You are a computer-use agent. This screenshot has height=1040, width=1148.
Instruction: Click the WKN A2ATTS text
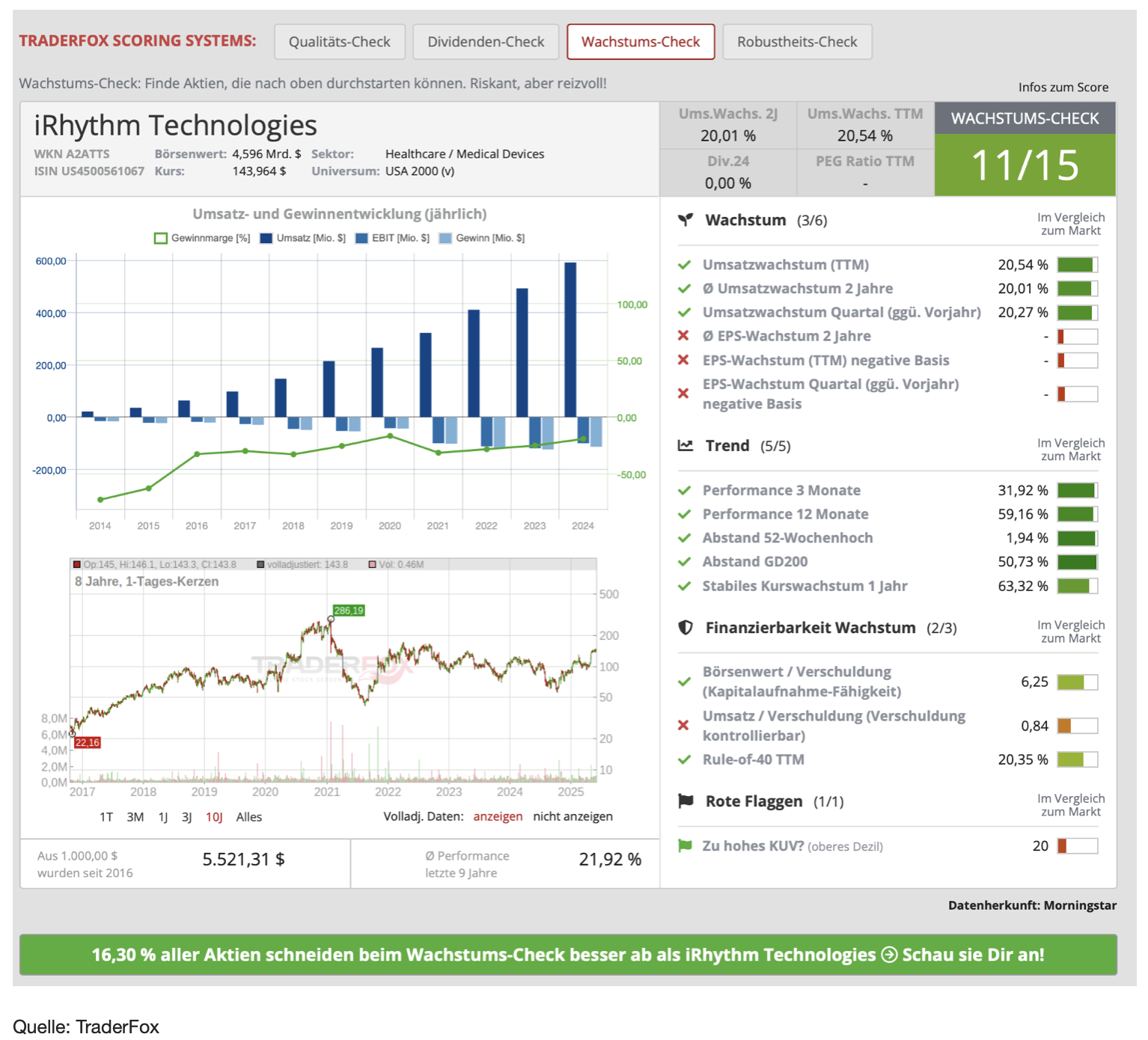tap(71, 154)
